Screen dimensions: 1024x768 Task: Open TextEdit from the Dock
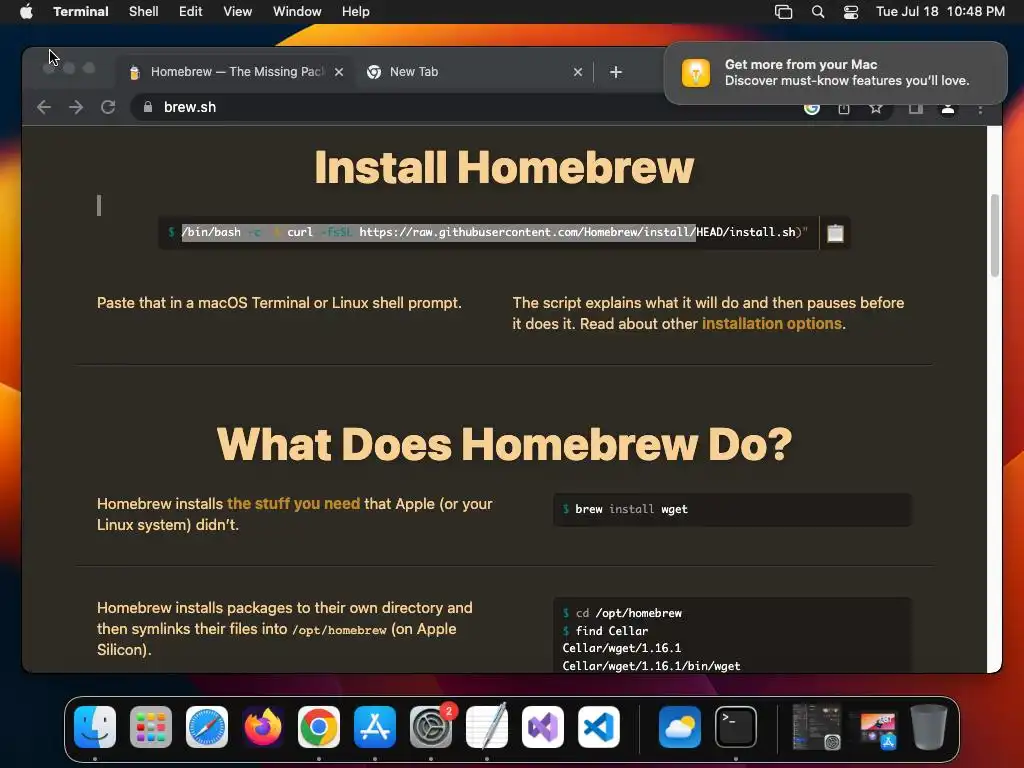pos(487,727)
